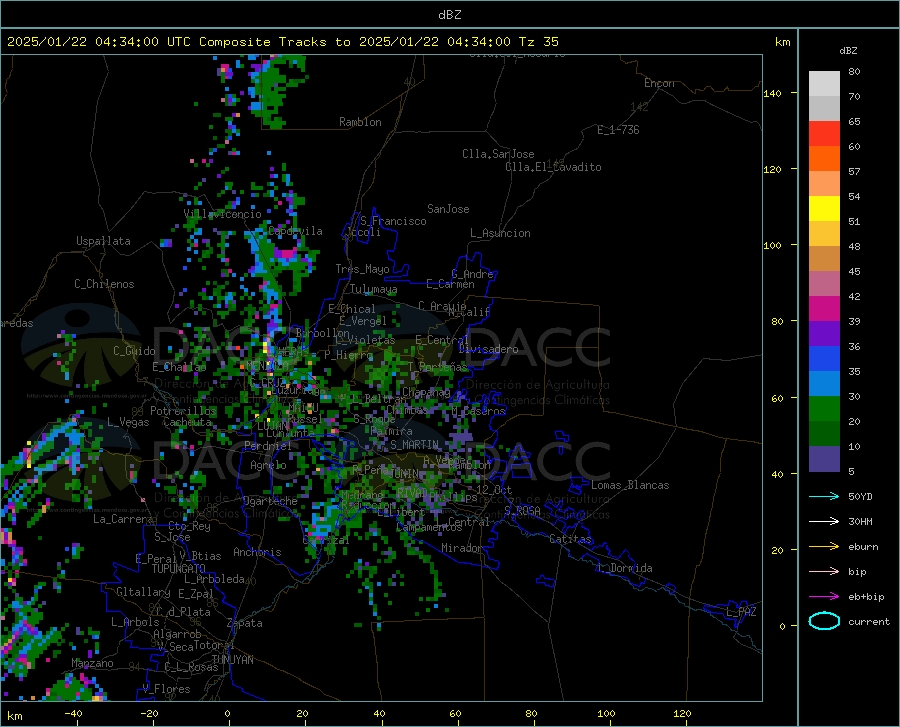Click the Manzano map label
The width and height of the screenshot is (900, 727).
[x=92, y=663]
